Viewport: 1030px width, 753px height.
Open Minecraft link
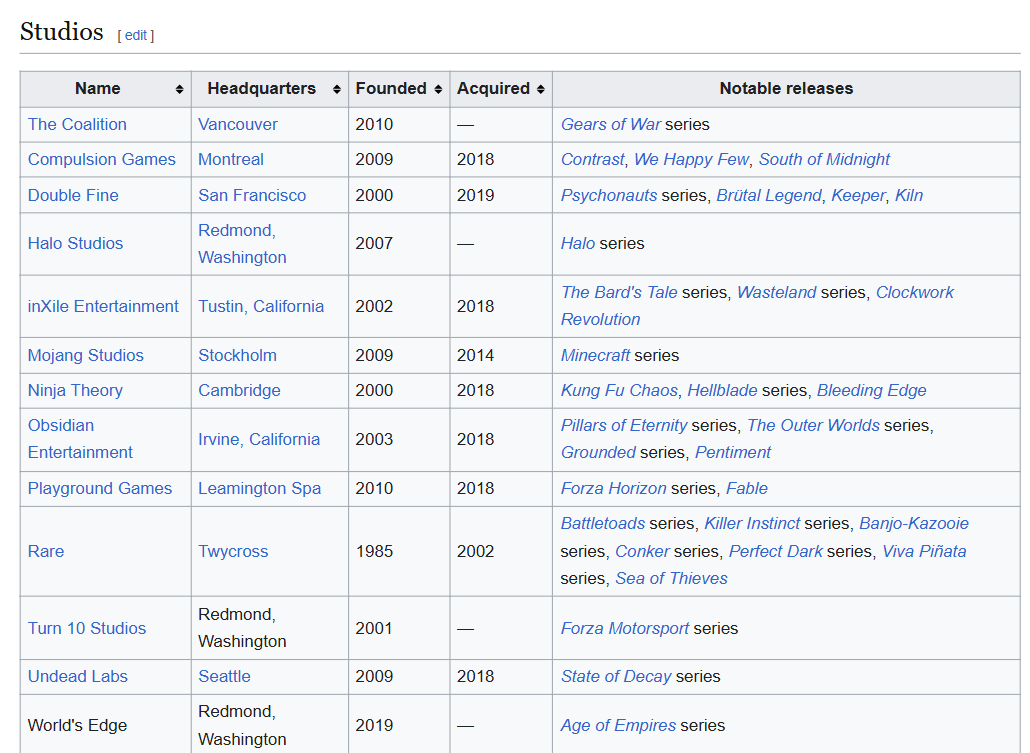click(x=595, y=355)
